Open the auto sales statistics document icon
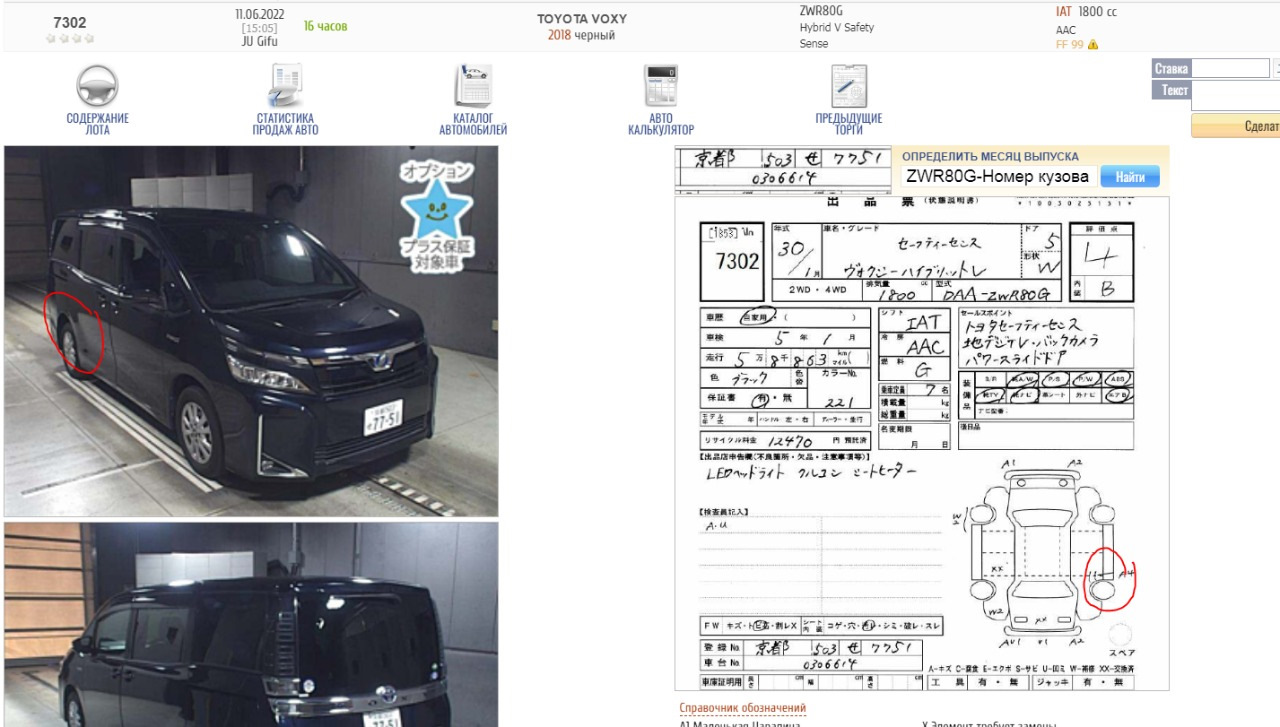Image resolution: width=1280 pixels, height=727 pixels. pos(285,86)
